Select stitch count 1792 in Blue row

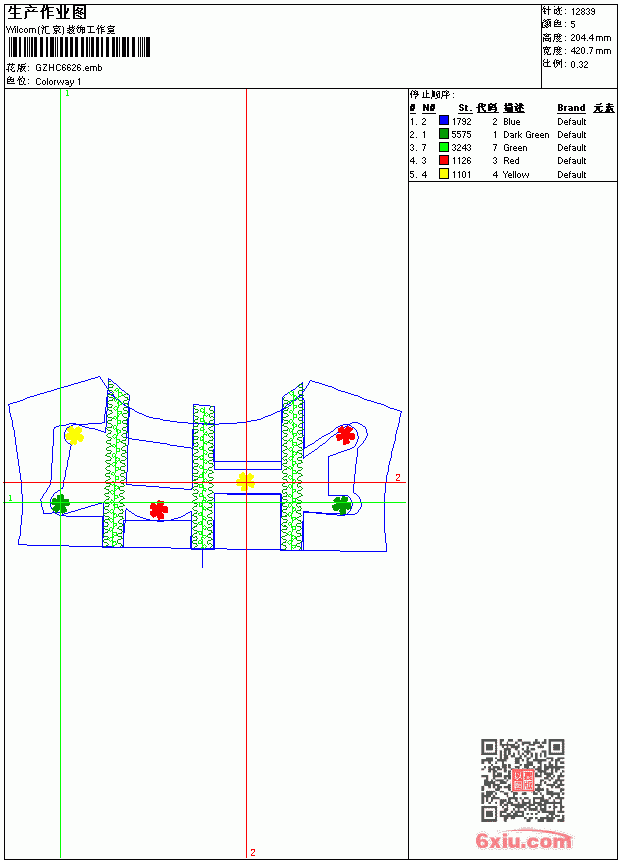461,121
